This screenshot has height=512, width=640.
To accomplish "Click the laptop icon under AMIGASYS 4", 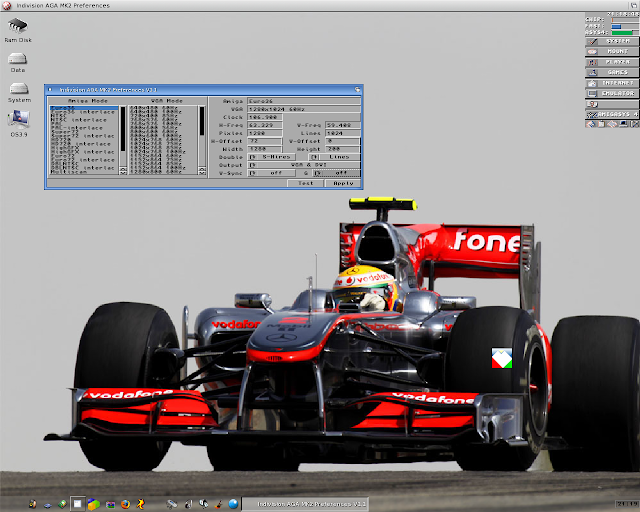I will 623,124.
